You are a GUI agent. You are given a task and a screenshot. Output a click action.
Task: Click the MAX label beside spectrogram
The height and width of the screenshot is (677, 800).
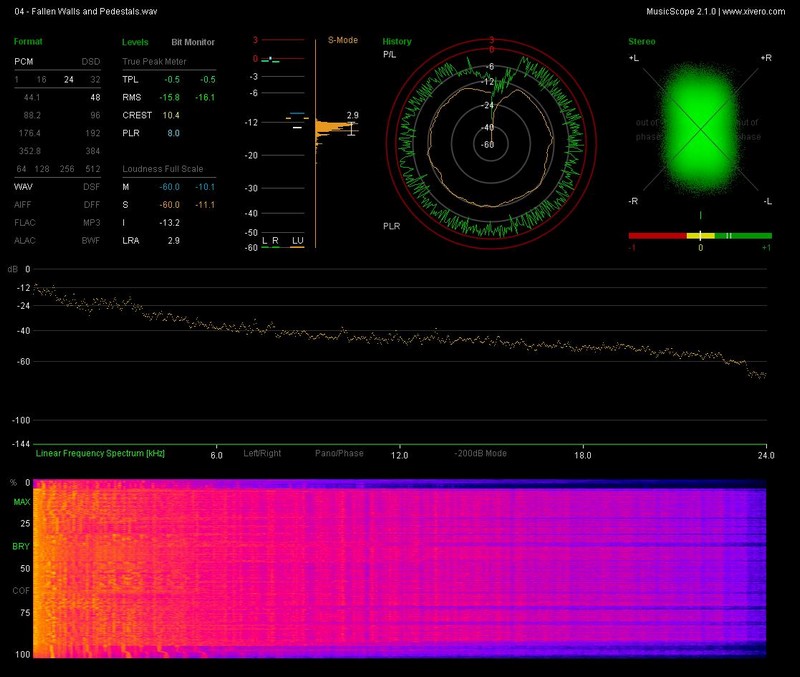pos(21,502)
